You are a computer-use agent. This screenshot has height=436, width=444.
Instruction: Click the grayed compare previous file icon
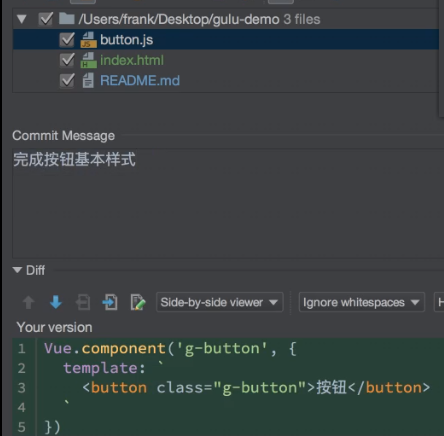point(83,302)
